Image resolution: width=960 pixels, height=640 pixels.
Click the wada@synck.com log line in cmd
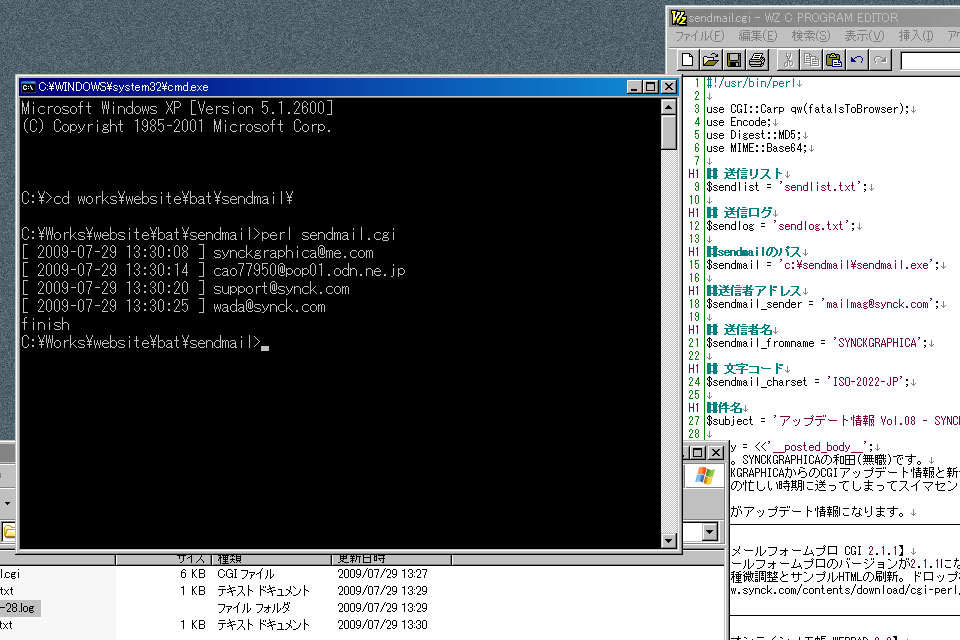click(173, 306)
